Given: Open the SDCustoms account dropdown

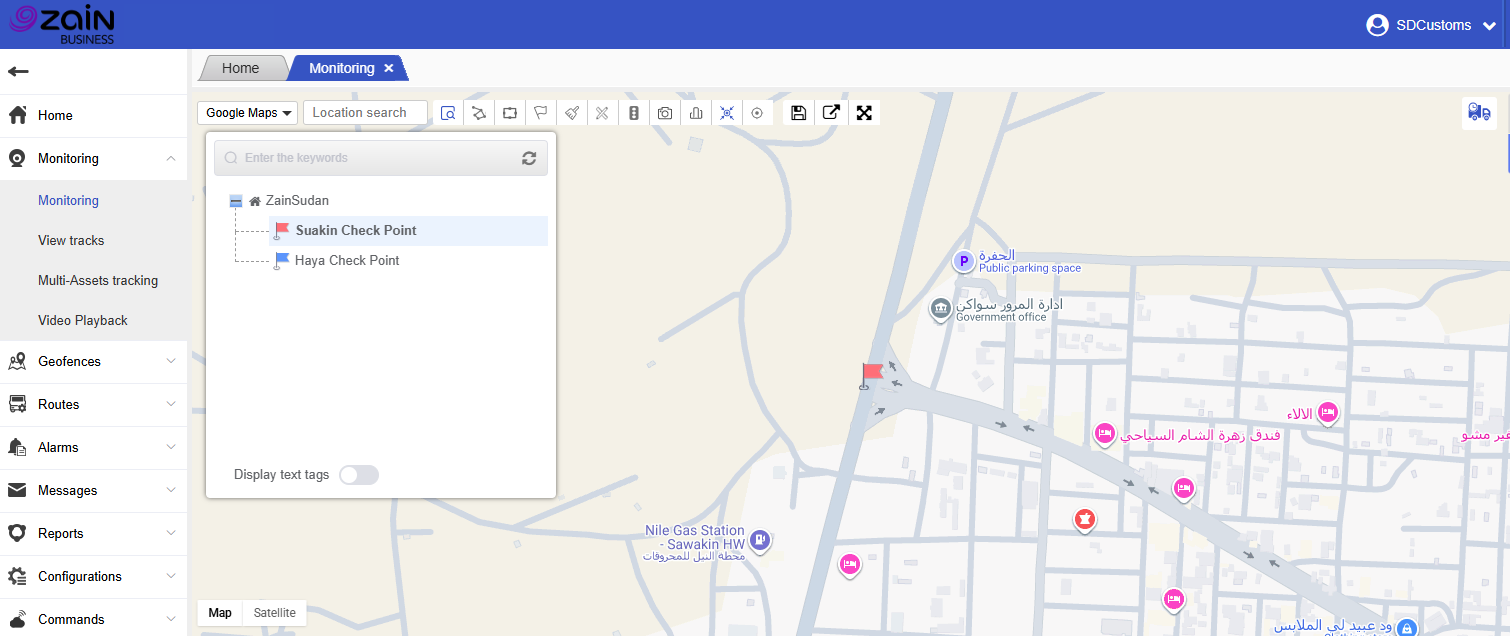Looking at the screenshot, I should (1432, 25).
